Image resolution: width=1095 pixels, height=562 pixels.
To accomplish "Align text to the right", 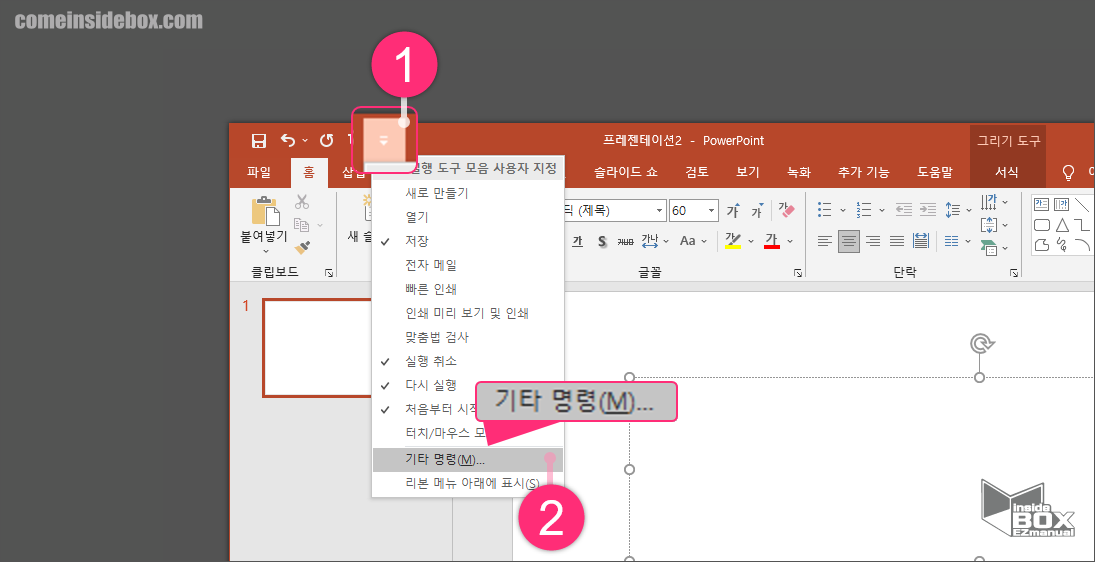I will 873,241.
